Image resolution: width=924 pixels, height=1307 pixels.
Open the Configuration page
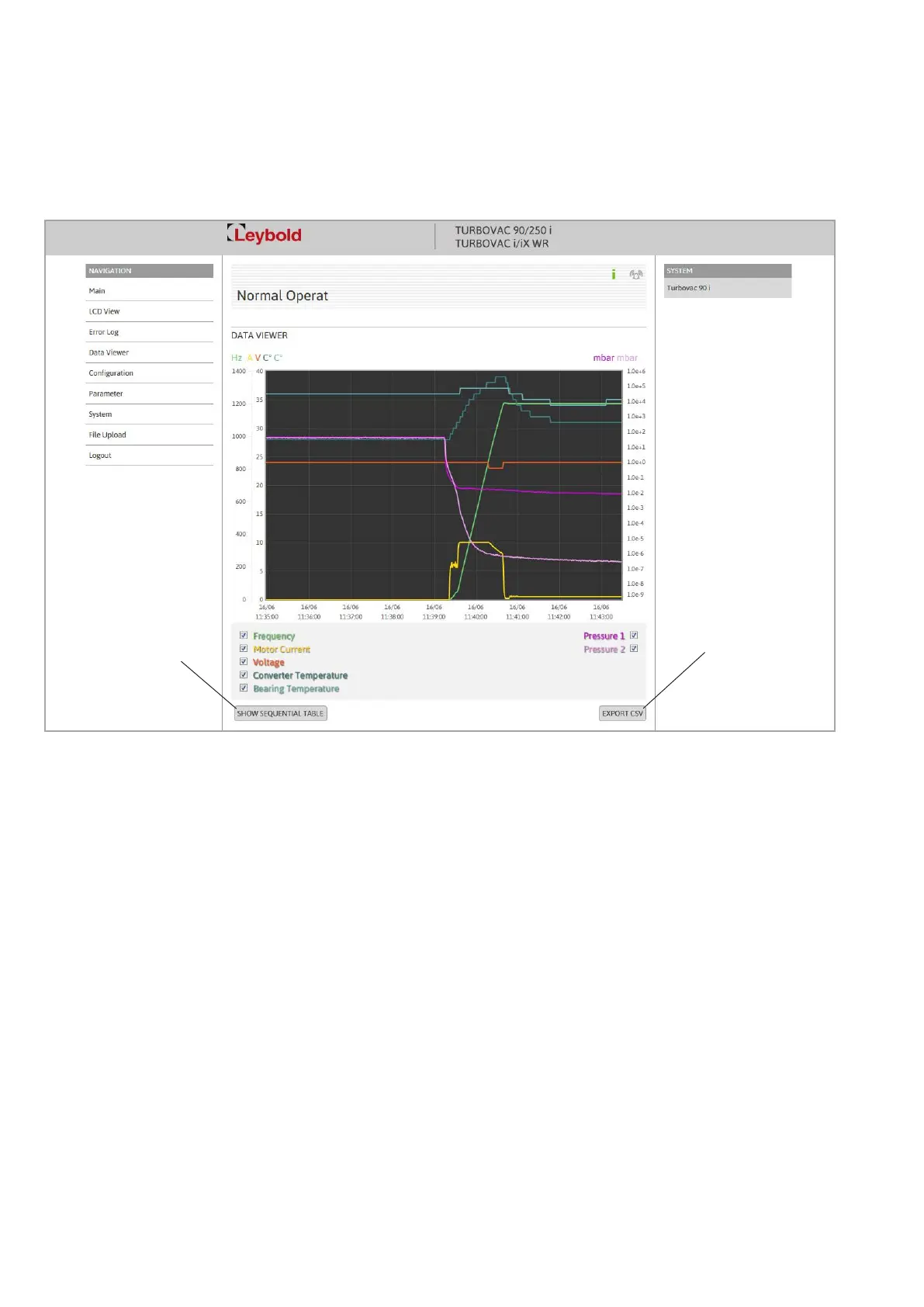[x=149, y=373]
